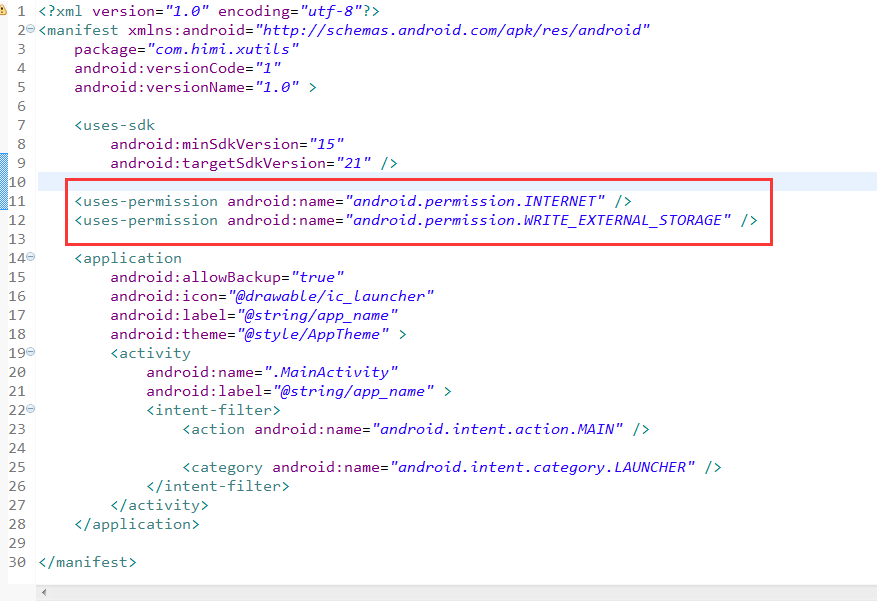The width and height of the screenshot is (877, 601).
Task: Click the @string/app_name value on line 21
Action: pos(353,391)
